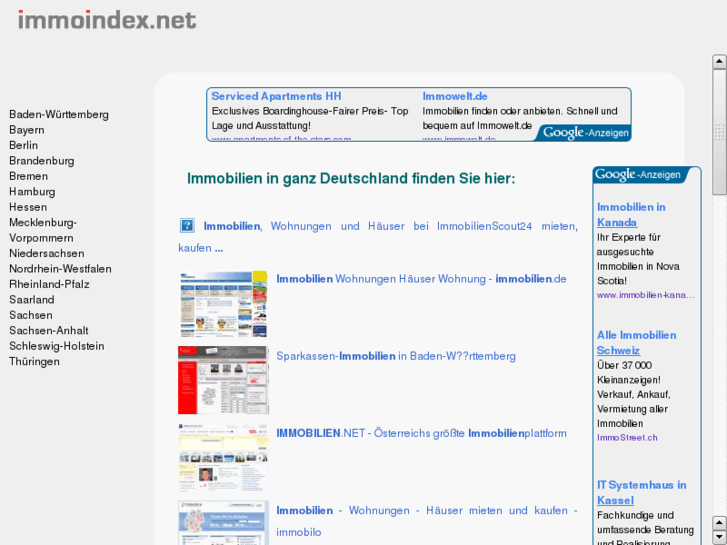Image resolution: width=727 pixels, height=545 pixels.
Task: Open Sparkassen-Immobilien in Baden-Württemberg link
Action: (396, 356)
